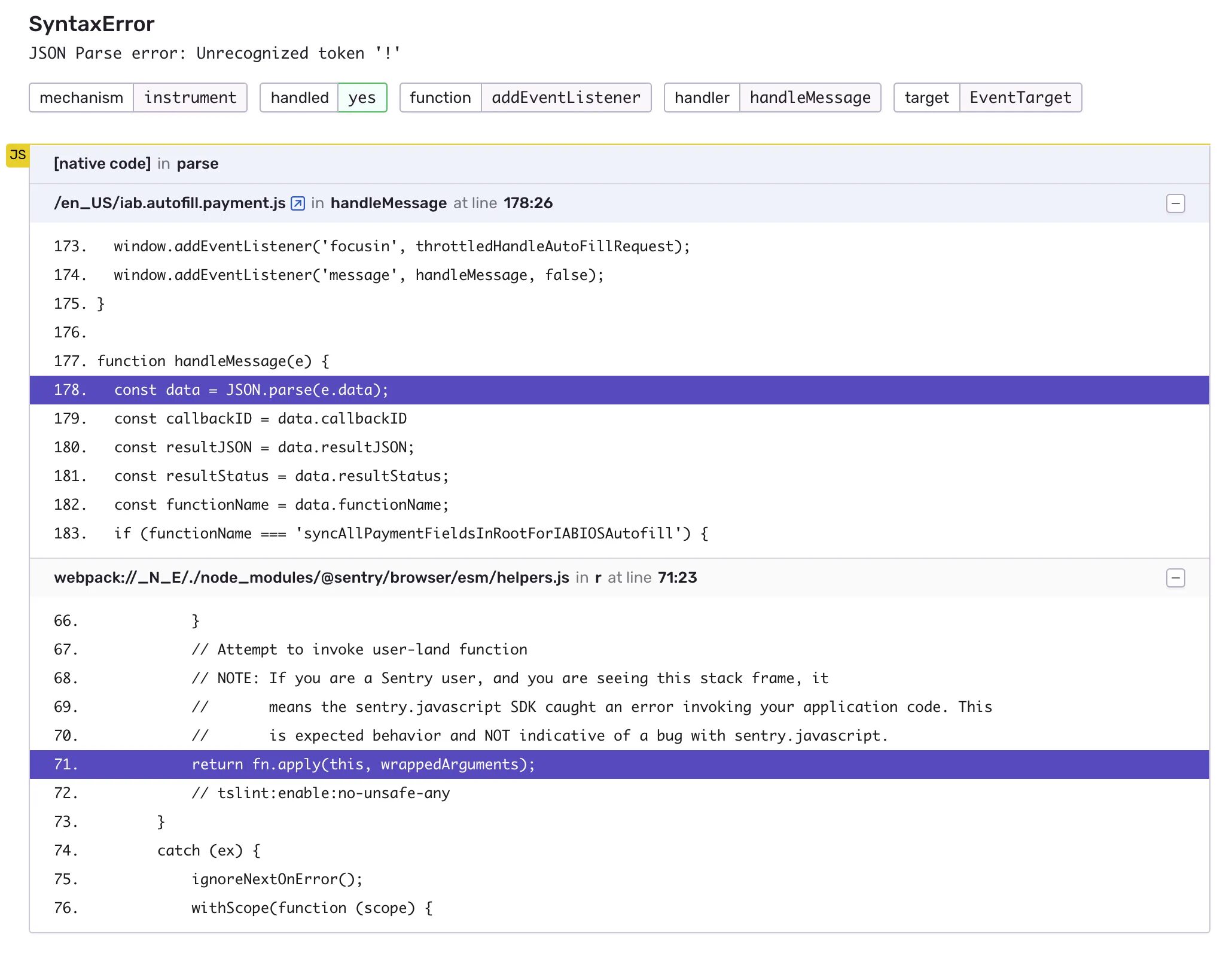The width and height of the screenshot is (1232, 956).
Task: Click the yellow JS platform badge
Action: pos(17,156)
